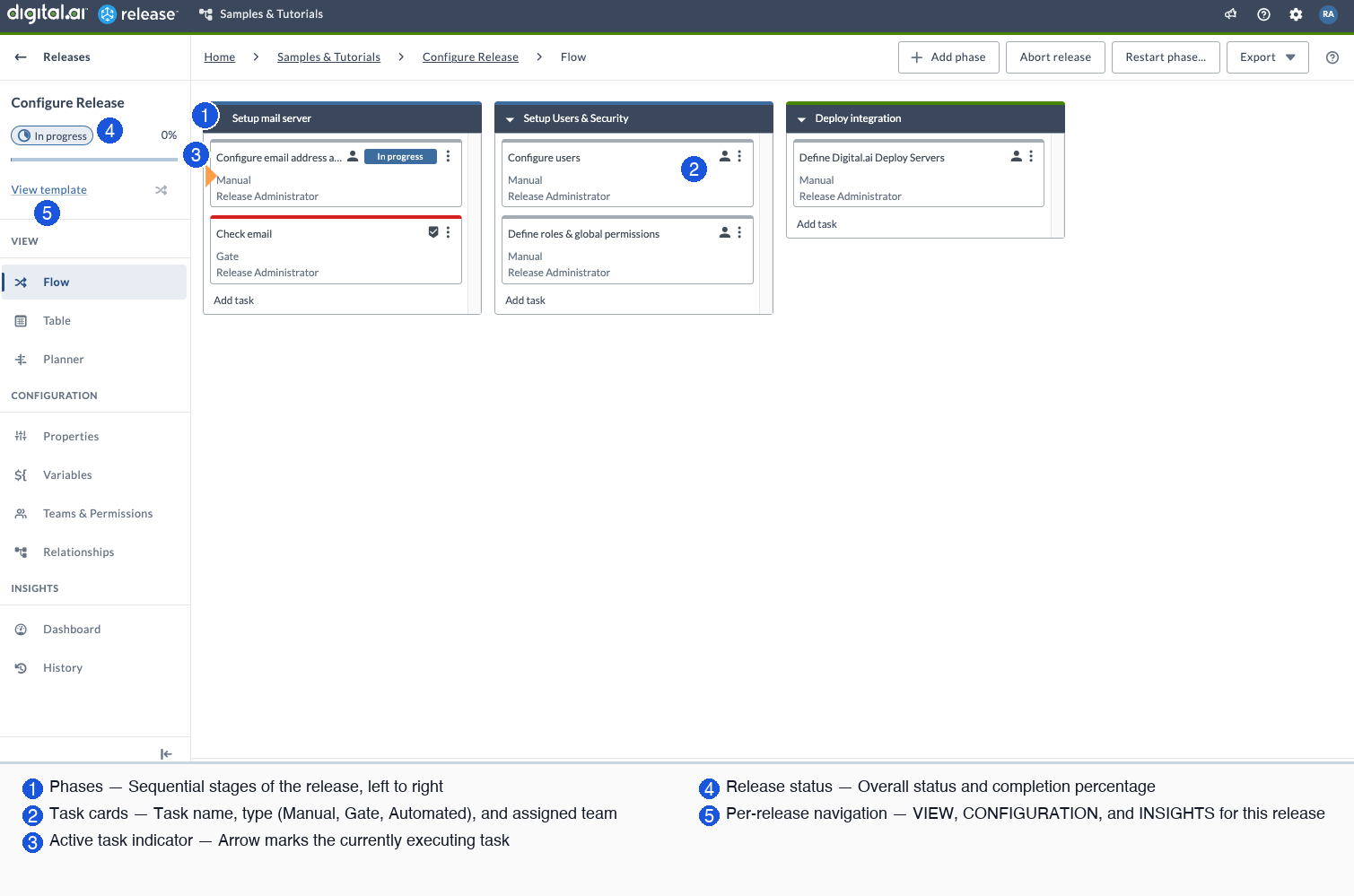Open the Relationships page
The width and height of the screenshot is (1354, 896).
click(x=94, y=552)
